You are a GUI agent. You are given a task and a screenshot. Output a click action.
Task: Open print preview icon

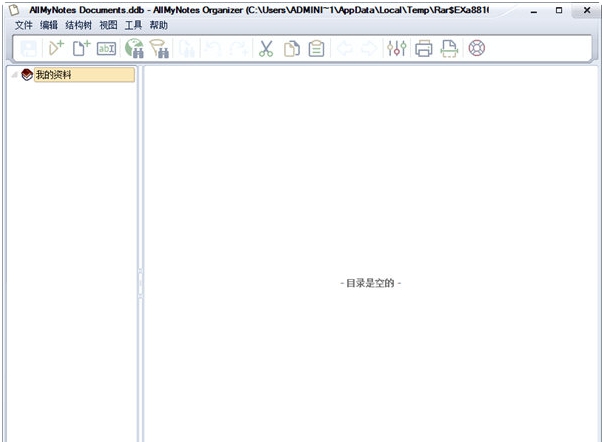point(449,49)
